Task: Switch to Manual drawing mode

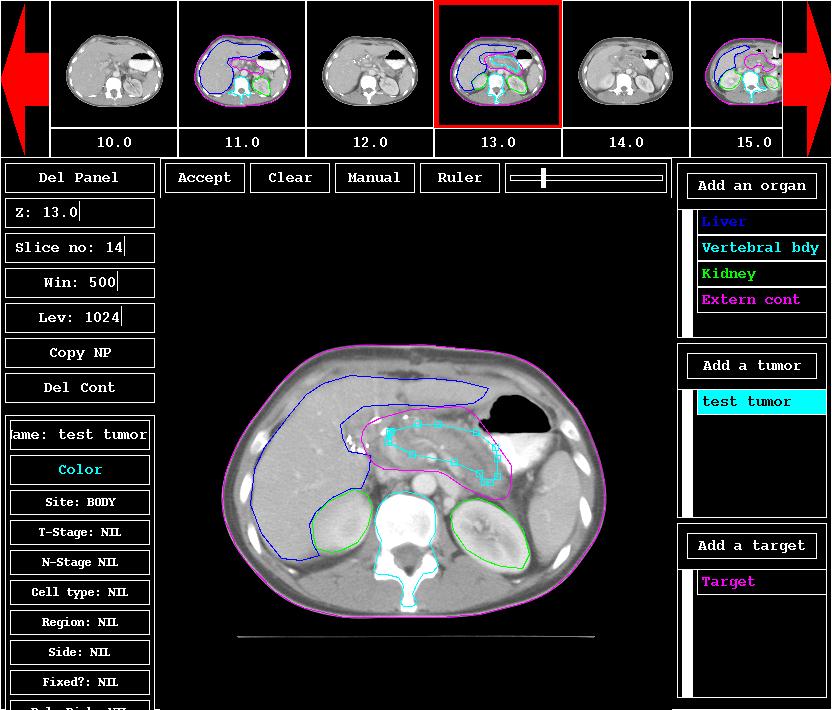Action: pos(374,178)
